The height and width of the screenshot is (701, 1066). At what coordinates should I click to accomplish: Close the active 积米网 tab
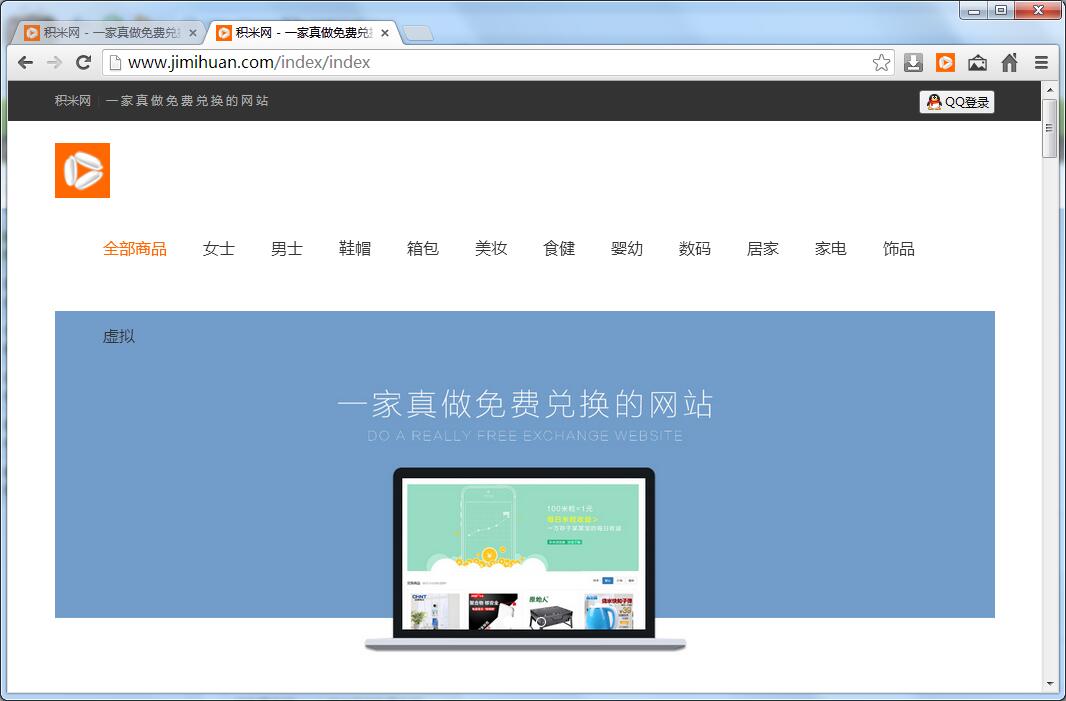pos(385,33)
